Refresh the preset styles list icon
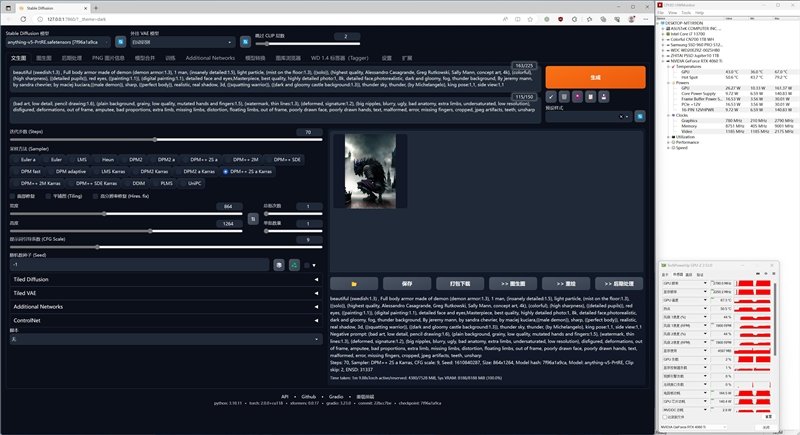The height and width of the screenshot is (435, 800). [x=640, y=116]
